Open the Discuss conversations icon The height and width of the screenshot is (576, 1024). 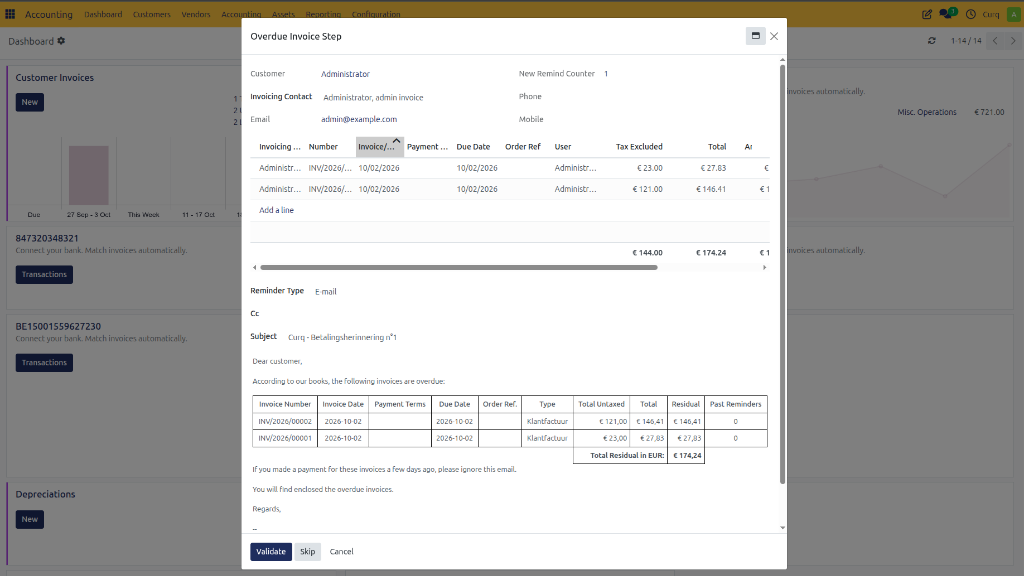coord(948,14)
